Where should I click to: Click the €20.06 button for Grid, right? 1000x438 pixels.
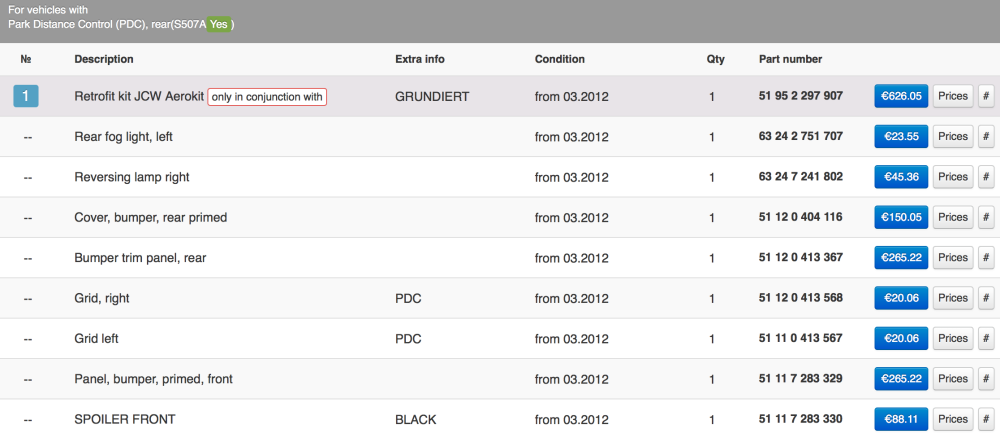coord(901,298)
